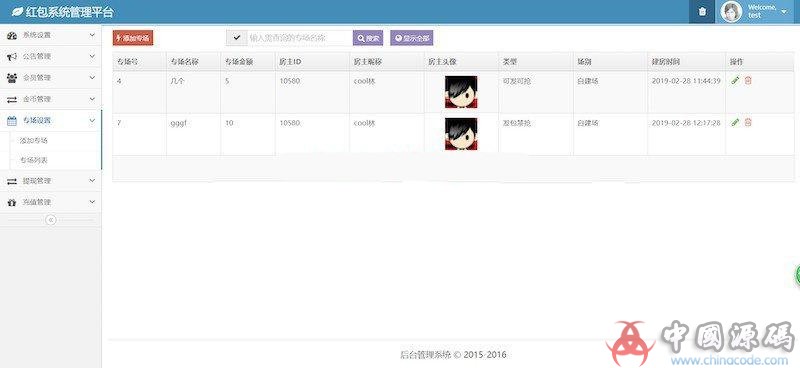The height and width of the screenshot is (368, 800).
Task: Click the timestamp 2019-02-28 11:44:39
Action: coord(686,81)
